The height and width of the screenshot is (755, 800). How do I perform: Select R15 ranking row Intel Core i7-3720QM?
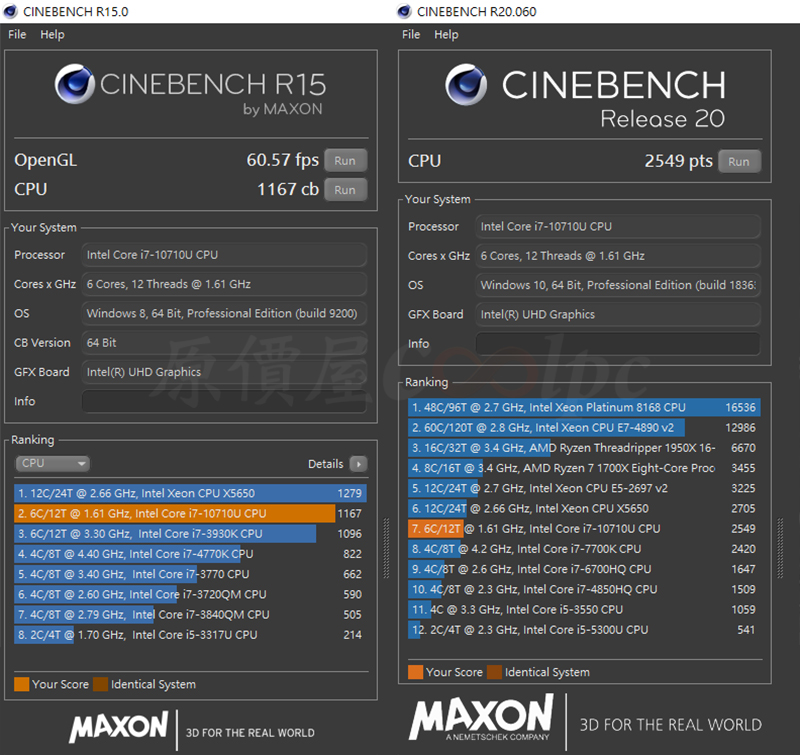pyautogui.click(x=190, y=594)
